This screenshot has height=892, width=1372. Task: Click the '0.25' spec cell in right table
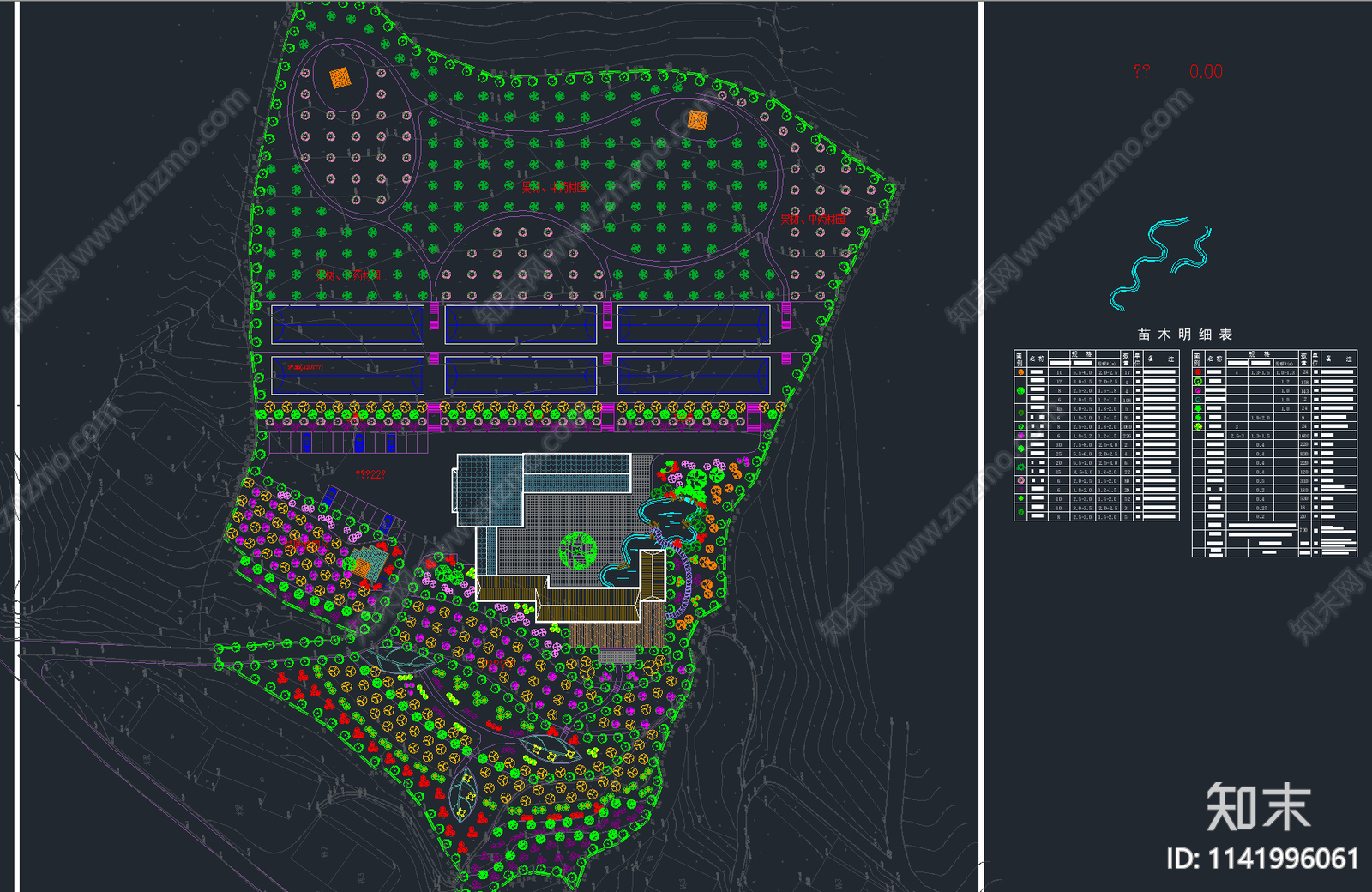coord(1261,508)
